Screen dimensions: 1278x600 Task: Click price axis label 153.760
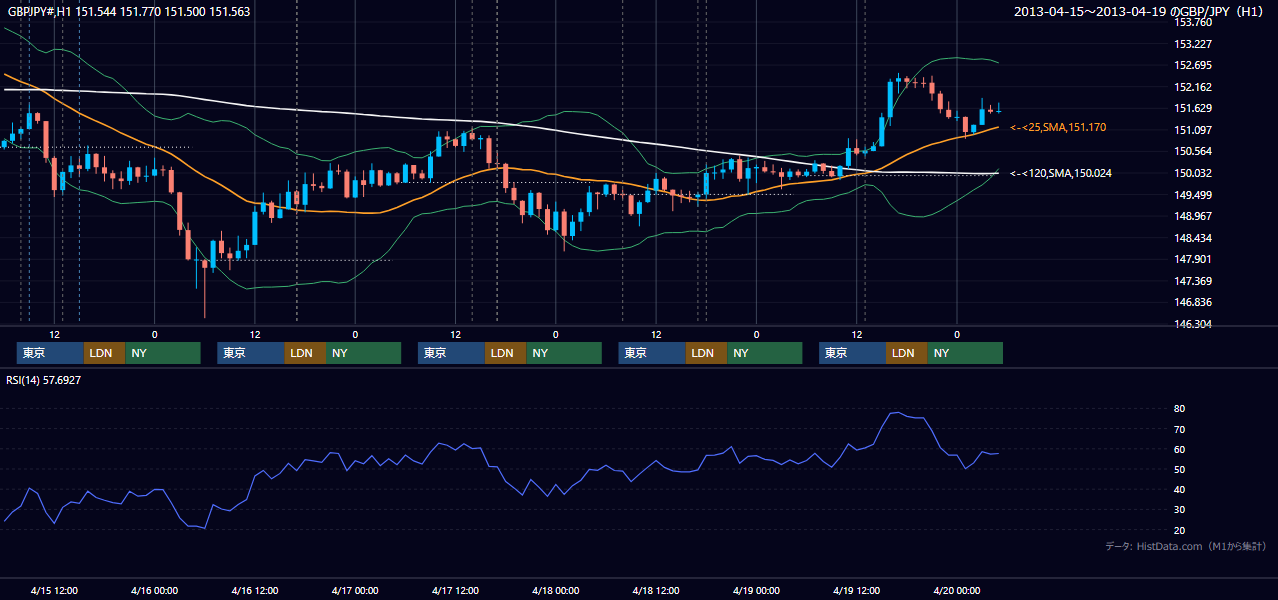1194,22
